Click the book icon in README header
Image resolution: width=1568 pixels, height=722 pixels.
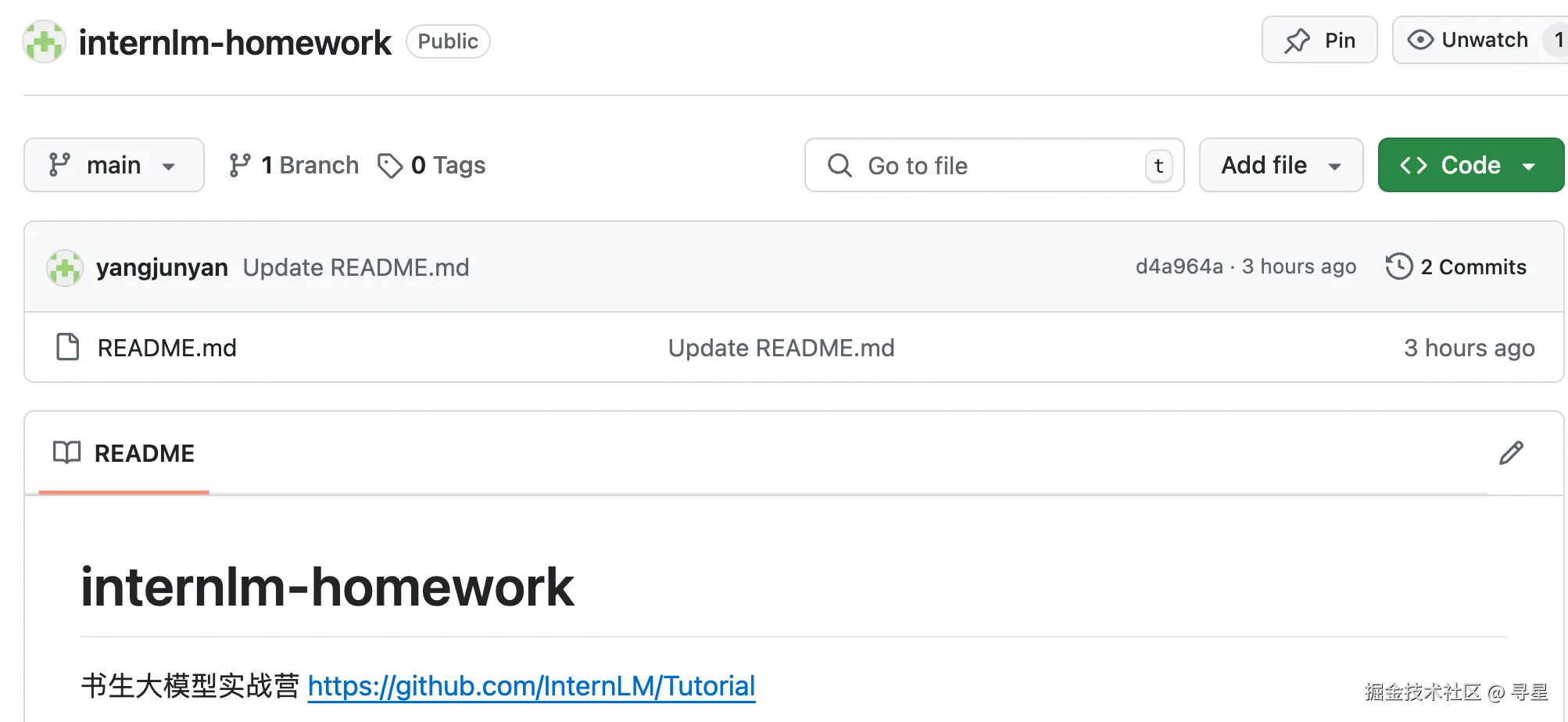(x=66, y=452)
